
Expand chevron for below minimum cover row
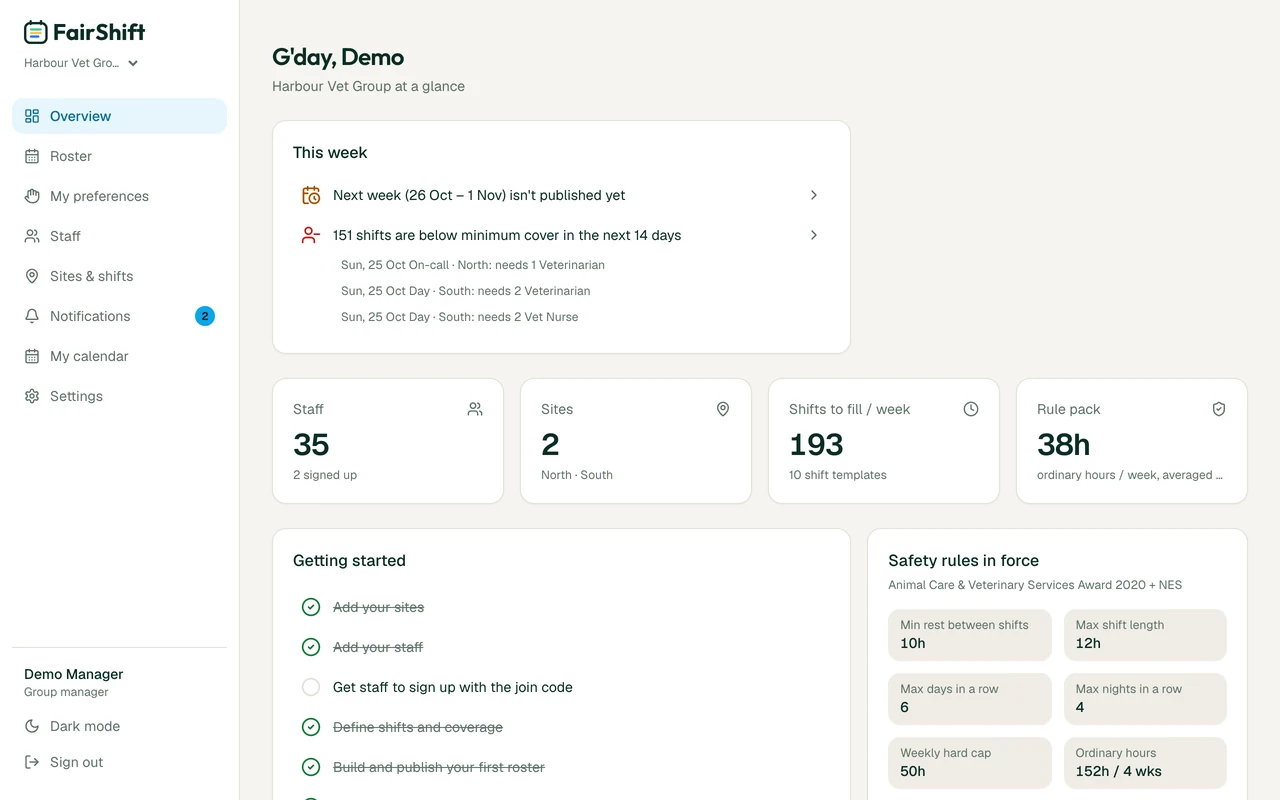pyautogui.click(x=814, y=235)
